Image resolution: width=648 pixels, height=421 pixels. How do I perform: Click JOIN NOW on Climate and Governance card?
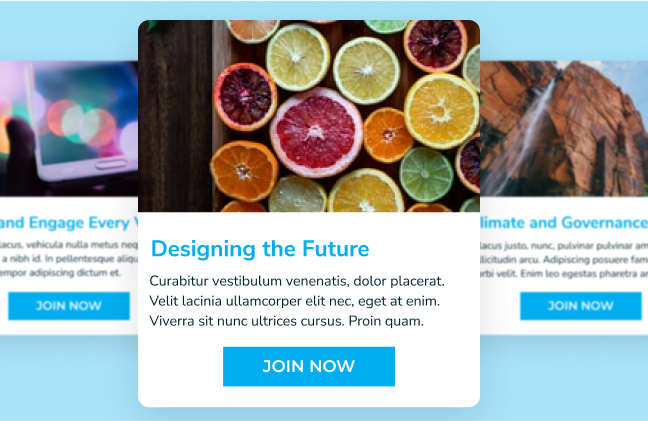click(x=581, y=306)
